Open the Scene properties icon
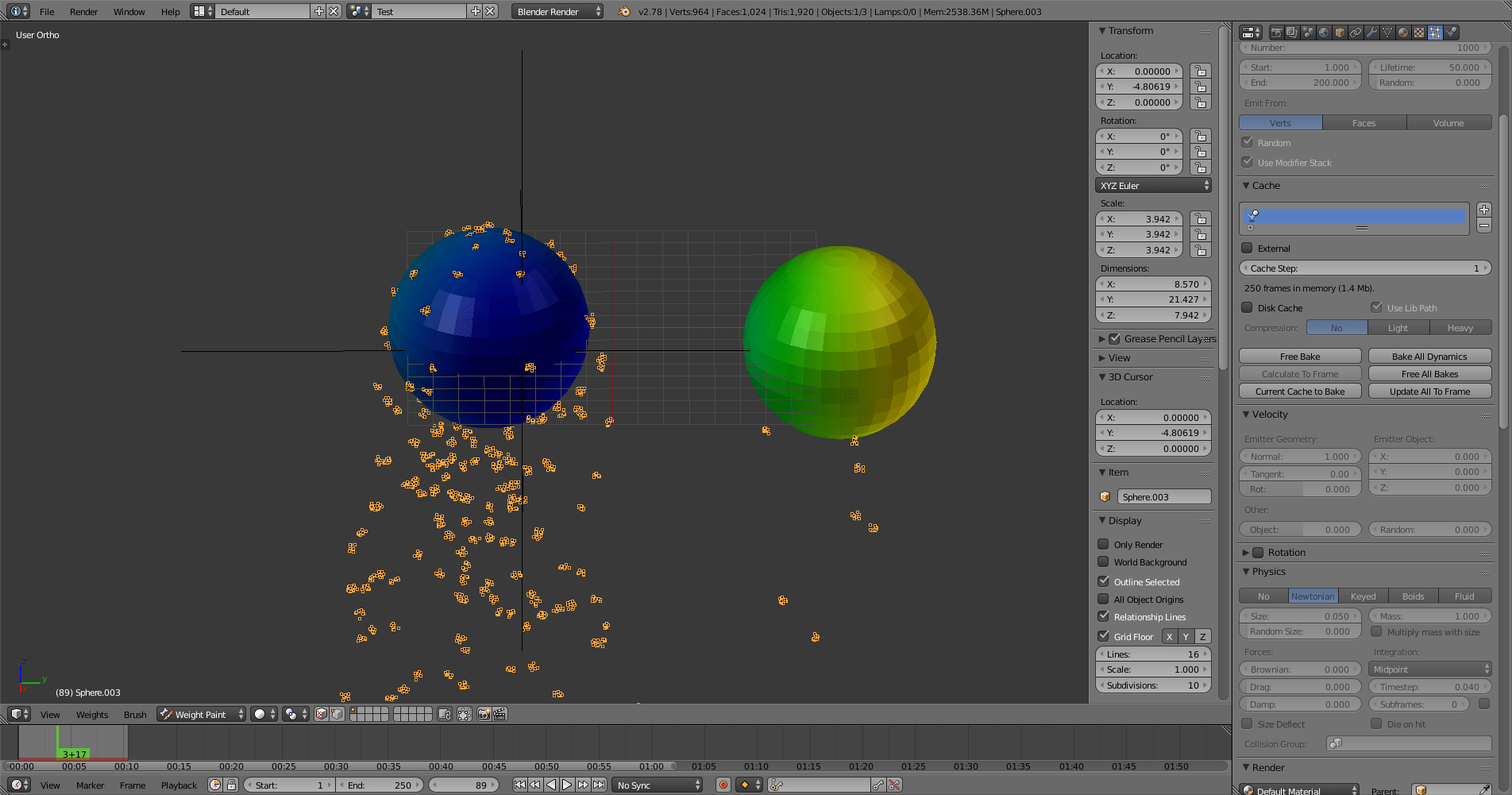 click(x=1309, y=32)
